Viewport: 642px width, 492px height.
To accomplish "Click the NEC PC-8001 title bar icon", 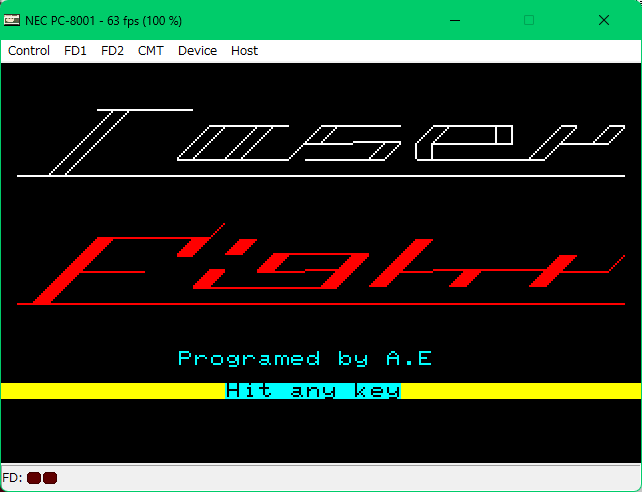I will pos(12,20).
